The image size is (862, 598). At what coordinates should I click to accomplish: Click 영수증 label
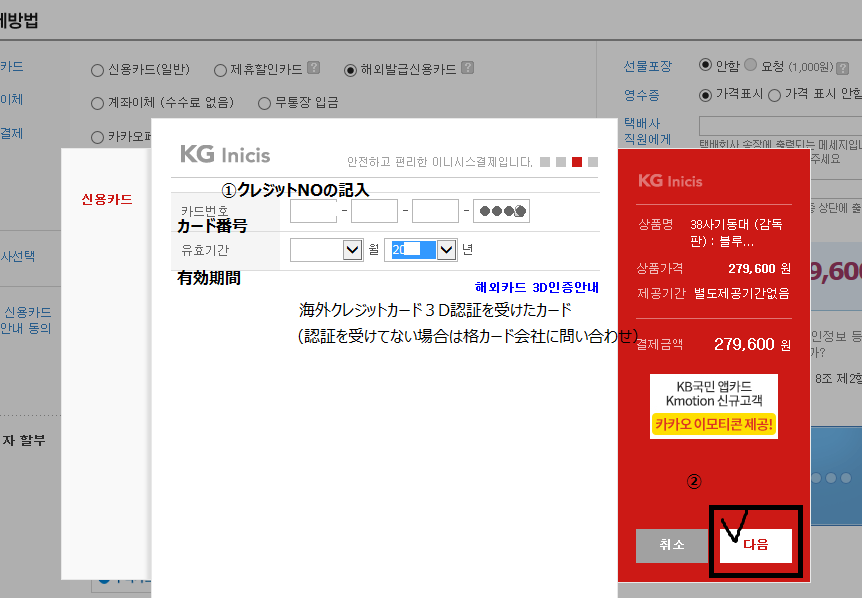tap(642, 96)
